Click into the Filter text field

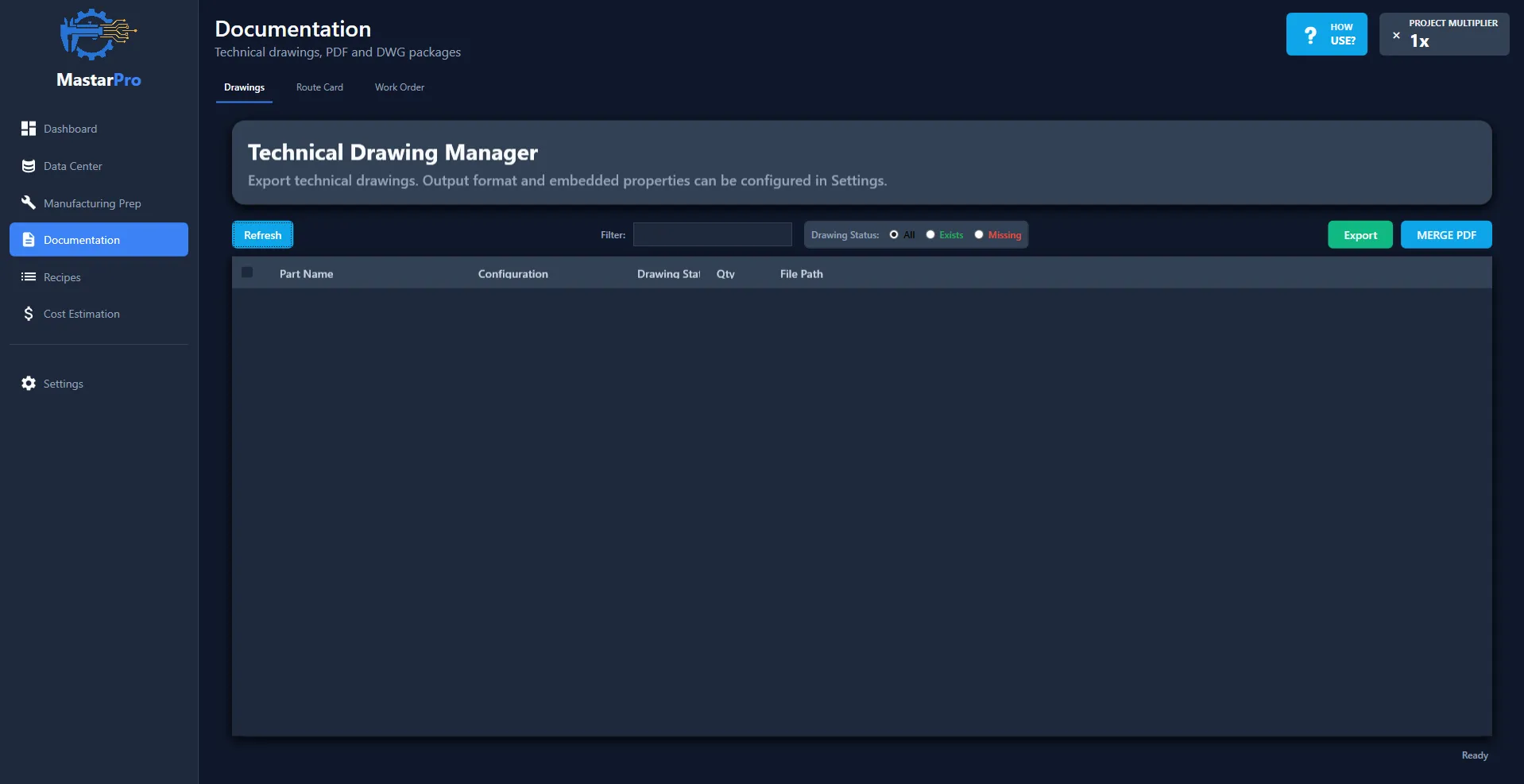click(x=712, y=234)
